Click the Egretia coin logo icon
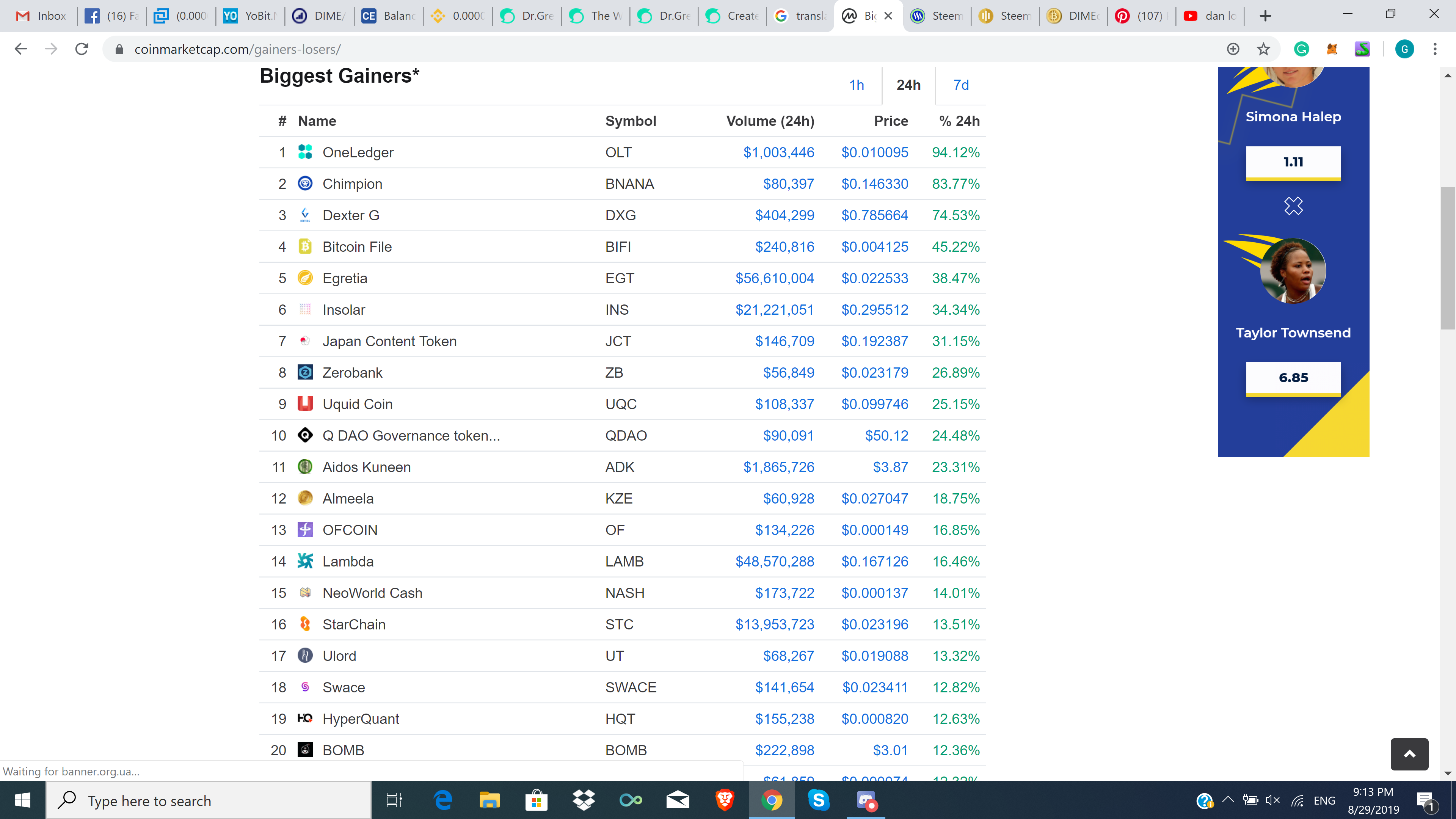 pyautogui.click(x=304, y=278)
